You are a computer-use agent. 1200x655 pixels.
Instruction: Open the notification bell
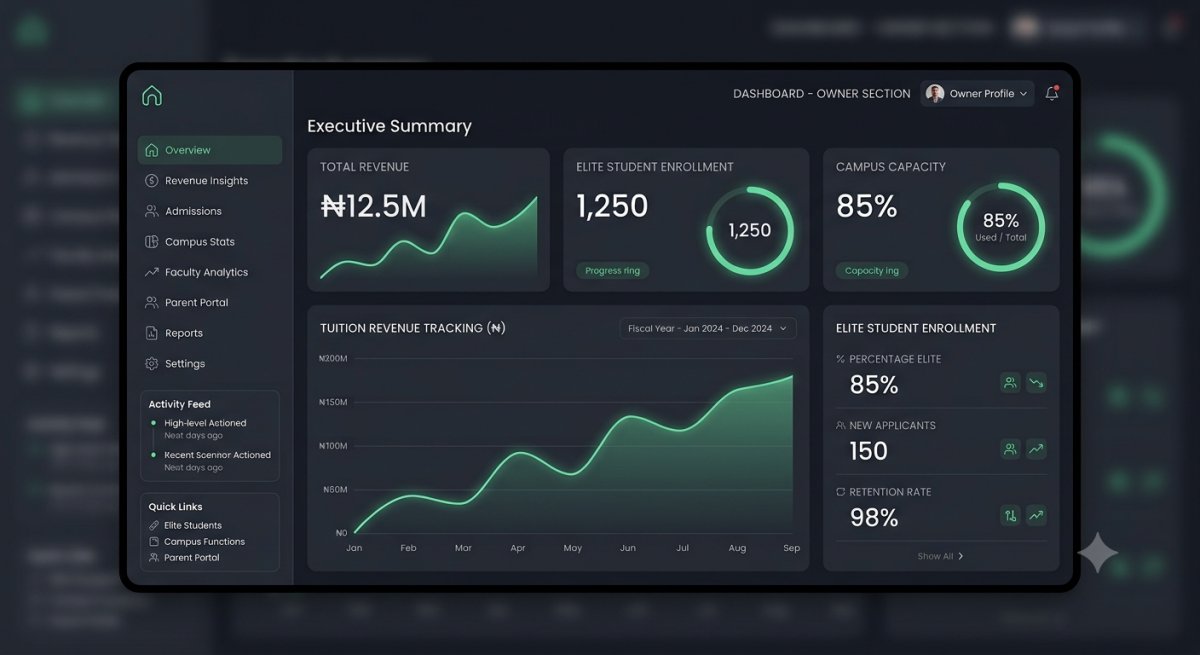[x=1052, y=93]
